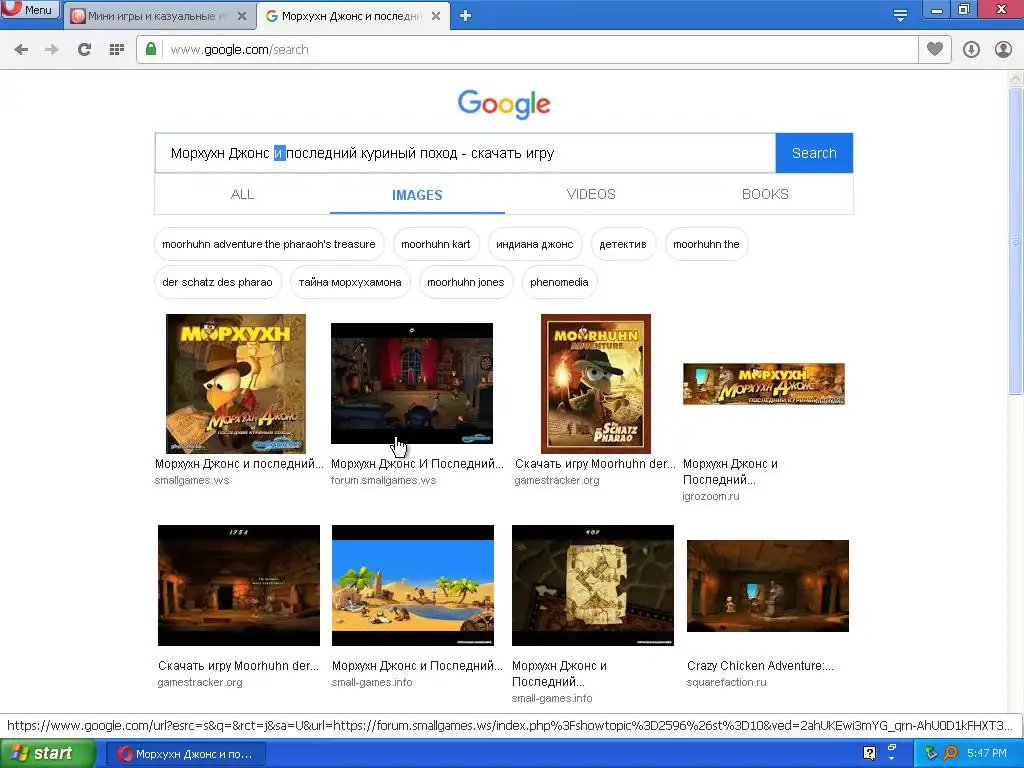This screenshot has height=768, width=1024.
Task: Open 'Crazy Chicken Adventure:...' result link
Action: (x=760, y=665)
